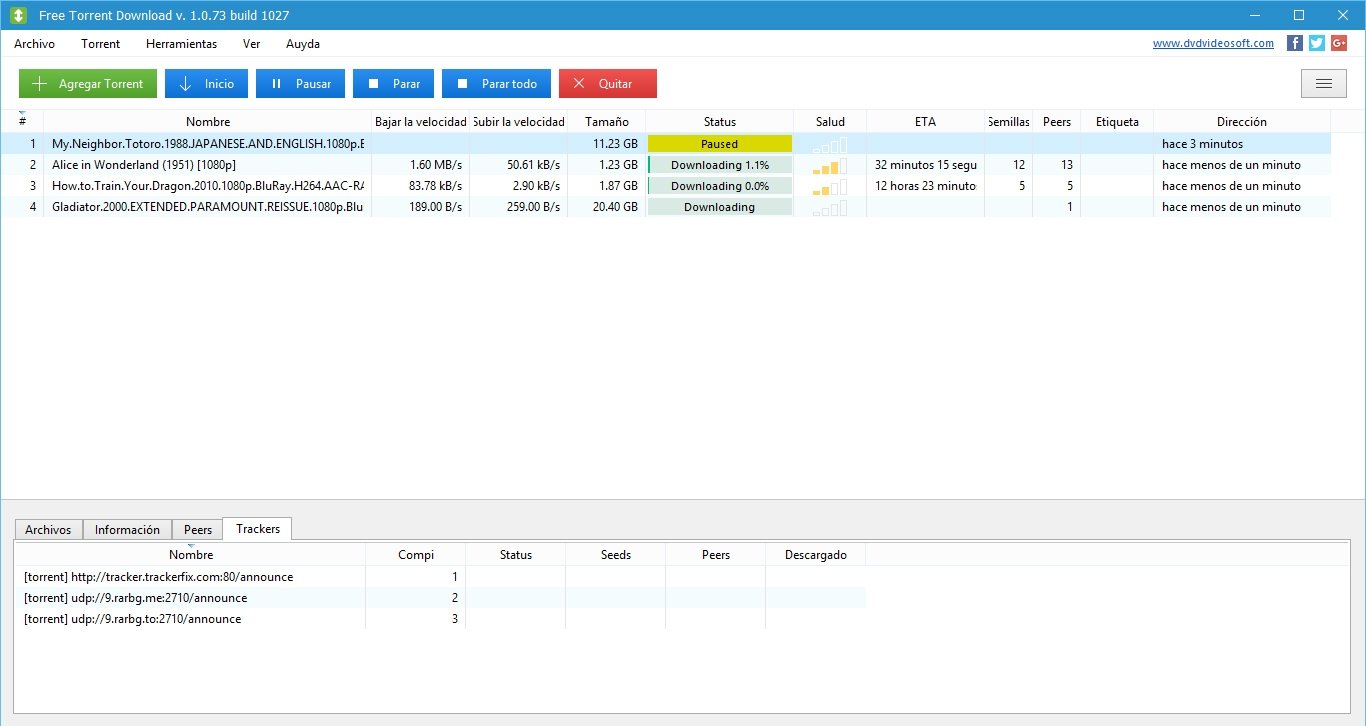
Task: Select udp://9.rarbg.me:2710 tracker entry
Action: [x=440, y=598]
